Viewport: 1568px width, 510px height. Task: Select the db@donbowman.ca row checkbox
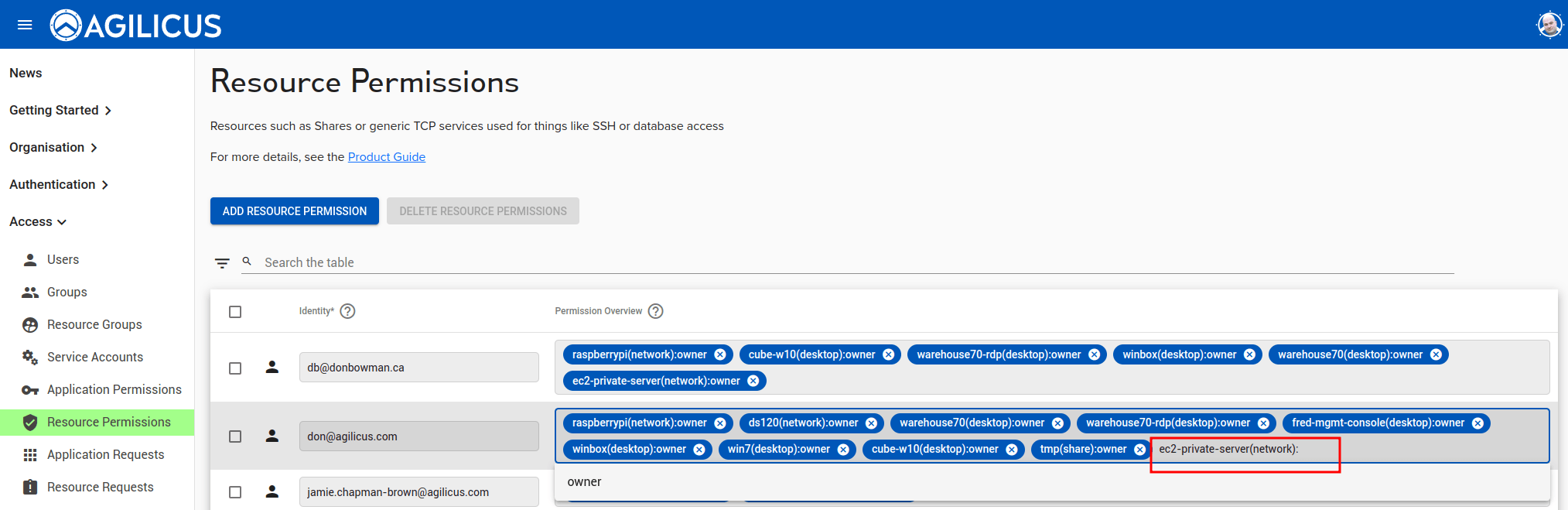tap(235, 368)
